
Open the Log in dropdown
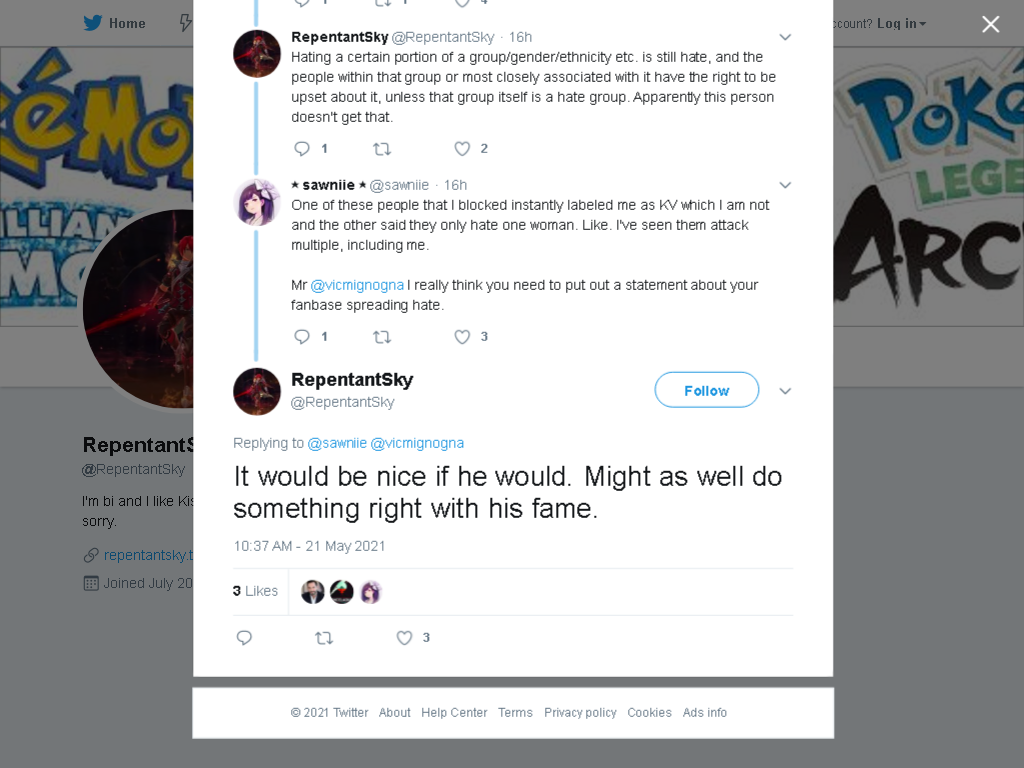click(901, 24)
